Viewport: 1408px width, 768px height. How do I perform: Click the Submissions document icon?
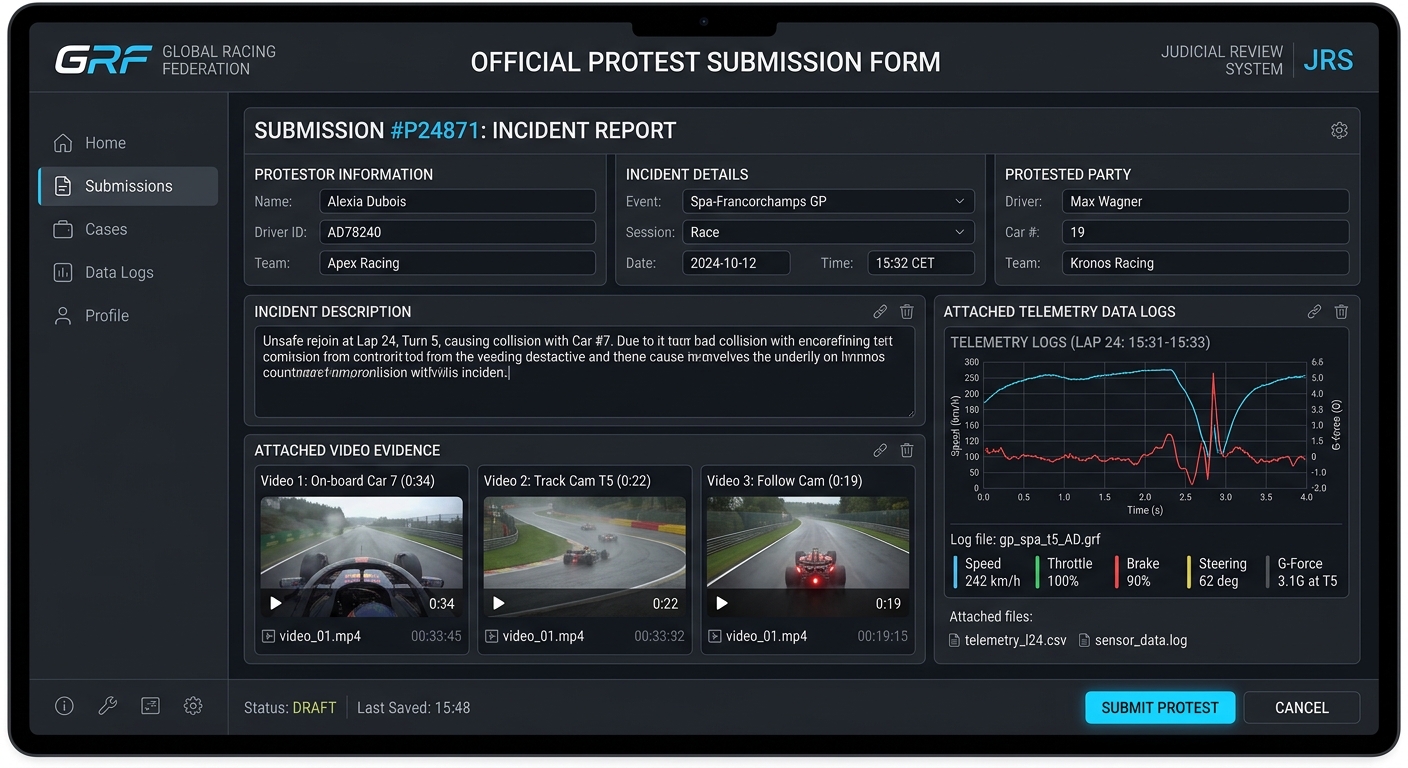coord(63,186)
